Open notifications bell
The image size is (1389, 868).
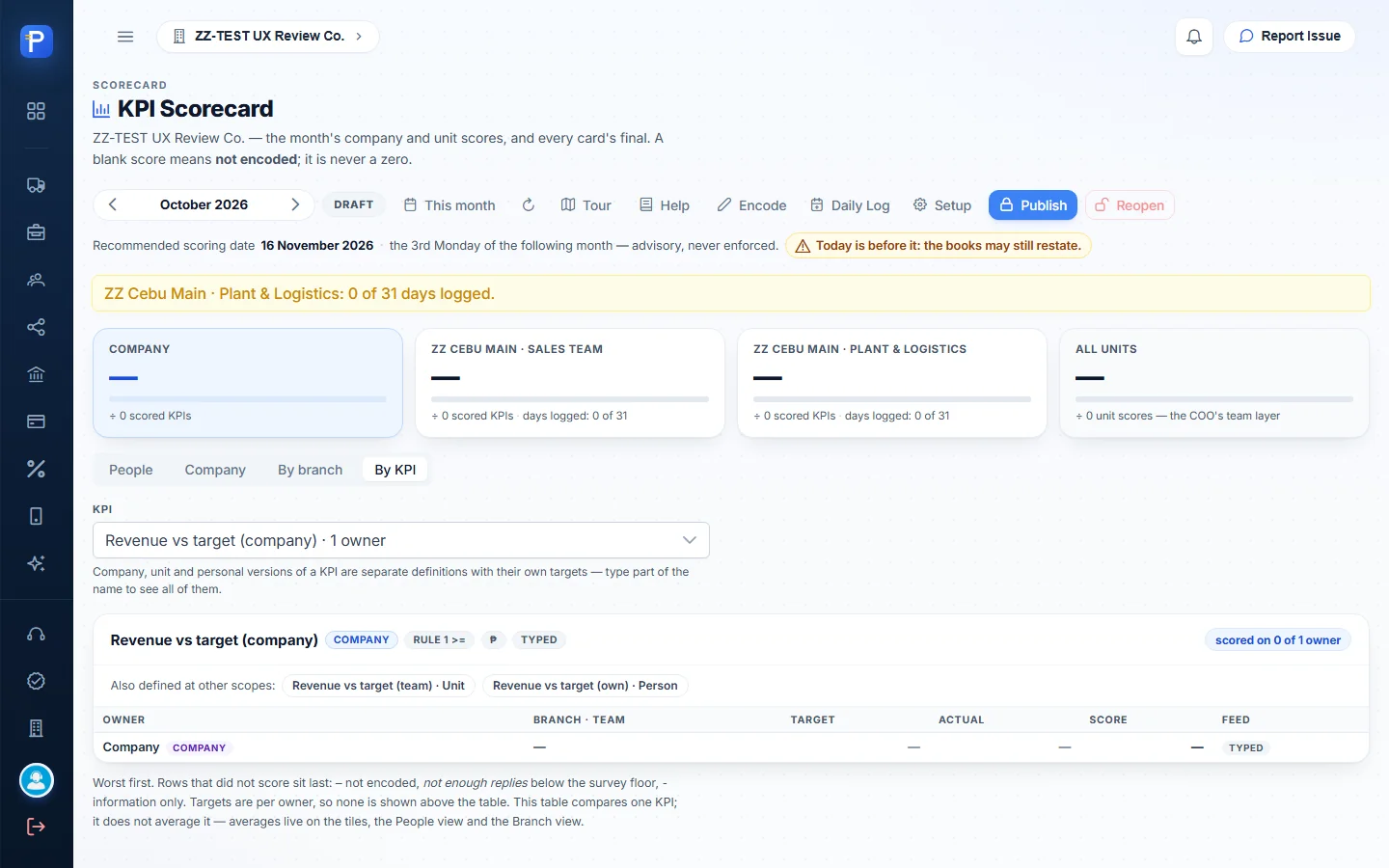tap(1194, 37)
